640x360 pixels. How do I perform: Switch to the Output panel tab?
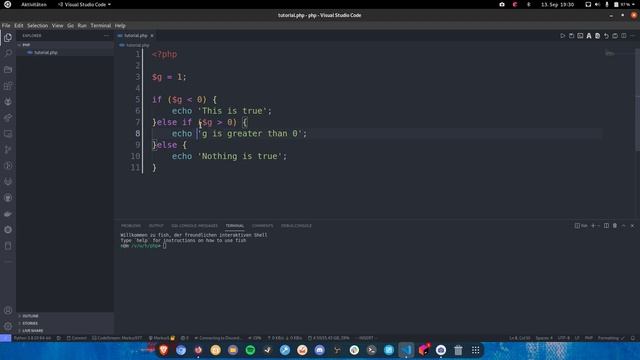(156, 226)
